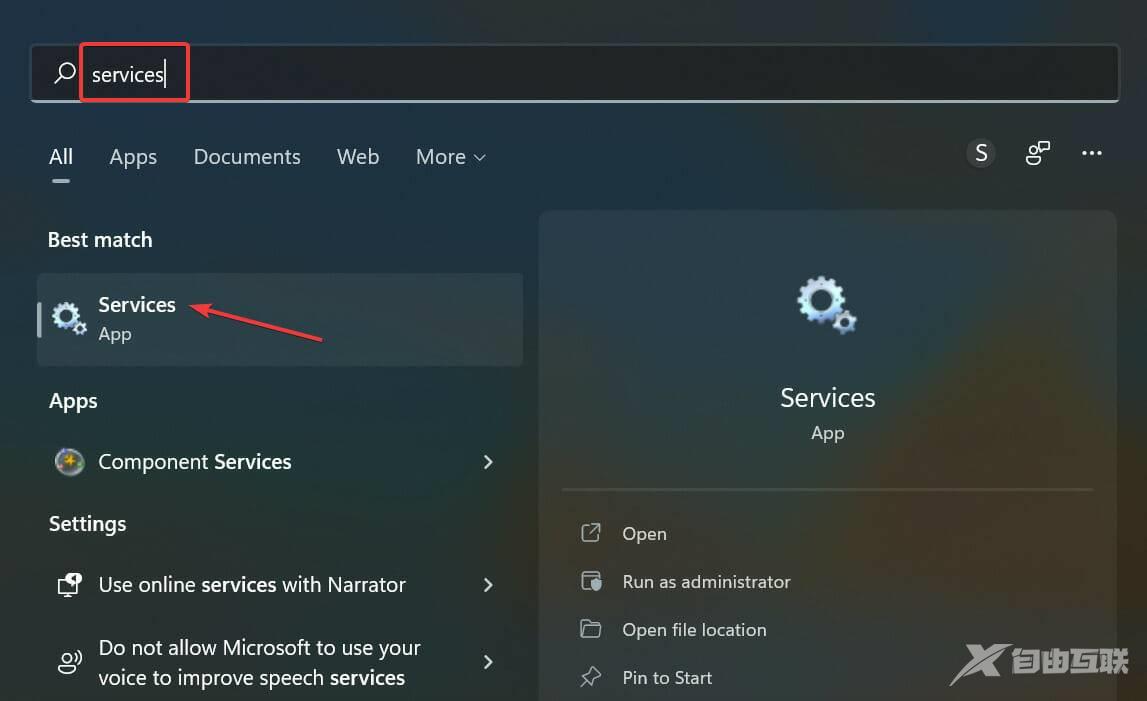Click the large Services gear icon in preview
Screen dimensions: 1147x701
click(x=827, y=304)
